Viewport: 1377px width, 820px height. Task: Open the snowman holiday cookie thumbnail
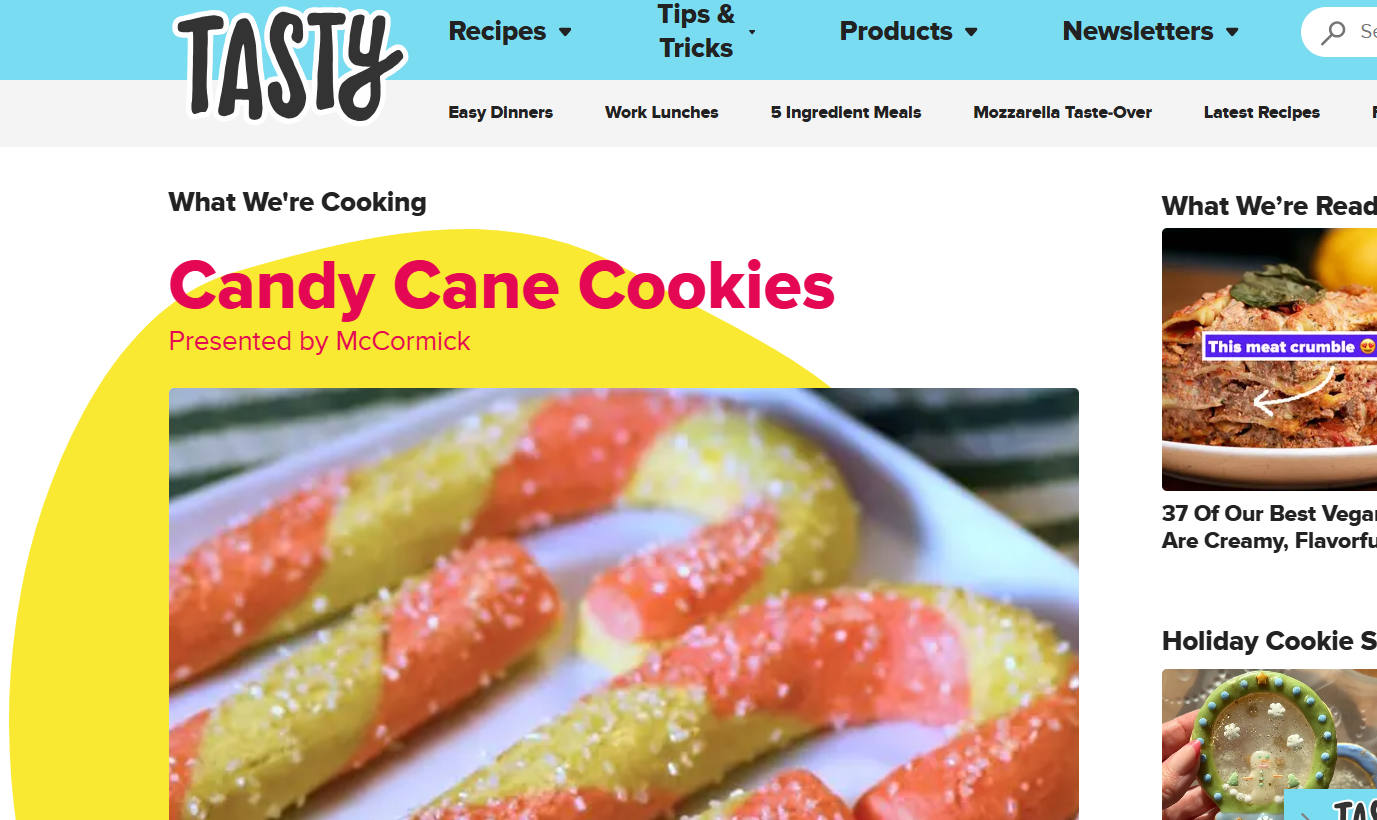pos(1269,744)
